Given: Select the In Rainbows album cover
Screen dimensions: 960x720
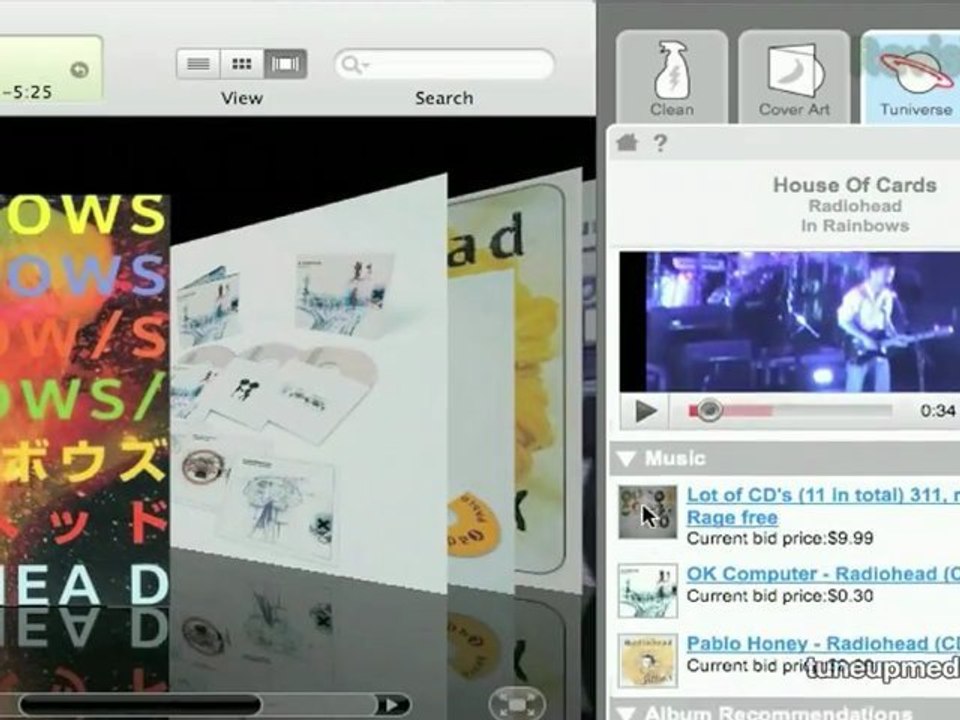Looking at the screenshot, I should (x=84, y=398).
